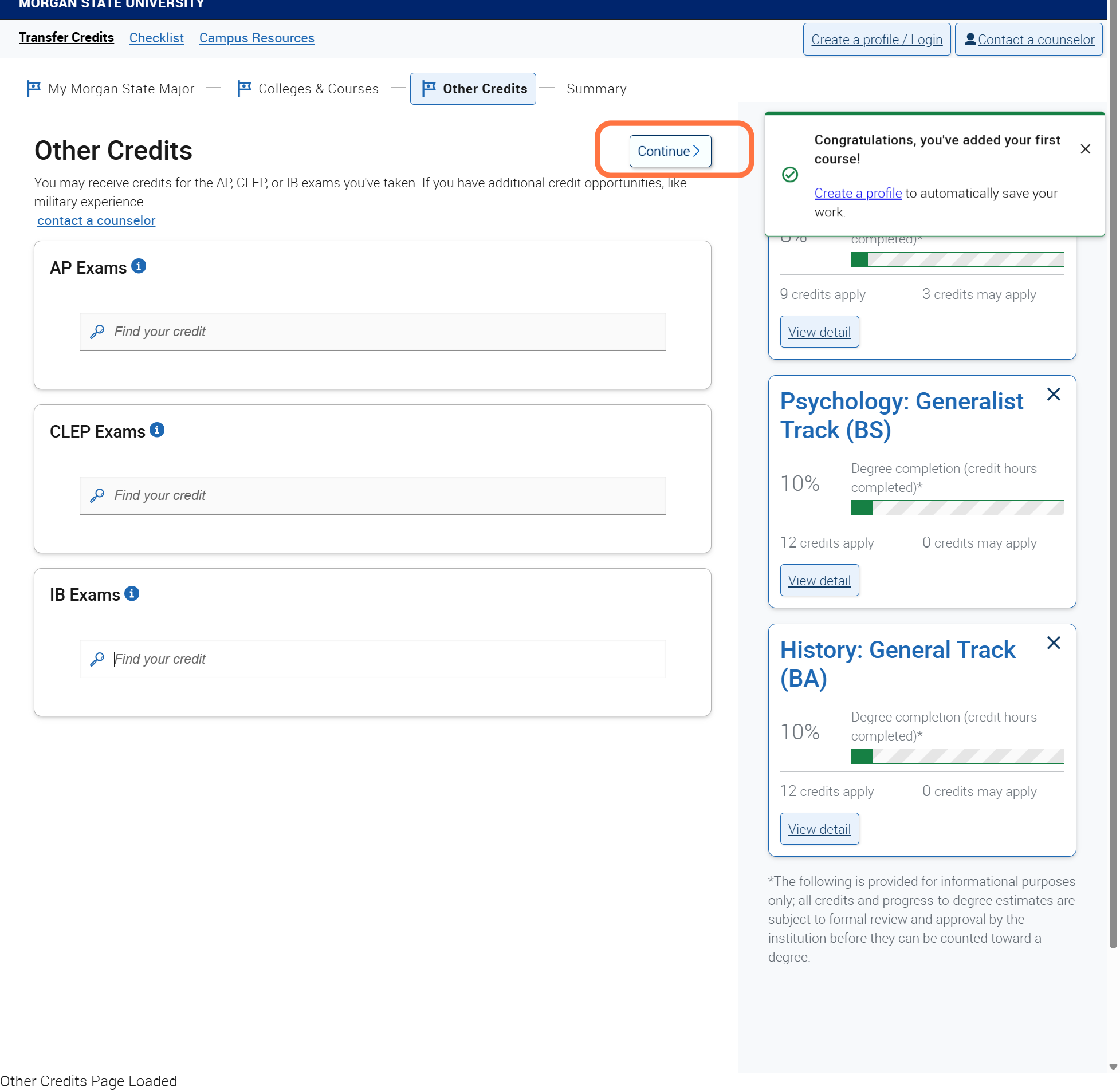Focus the AP Exams Find your credit field
This screenshot has height=1091, width=1120.
click(372, 332)
